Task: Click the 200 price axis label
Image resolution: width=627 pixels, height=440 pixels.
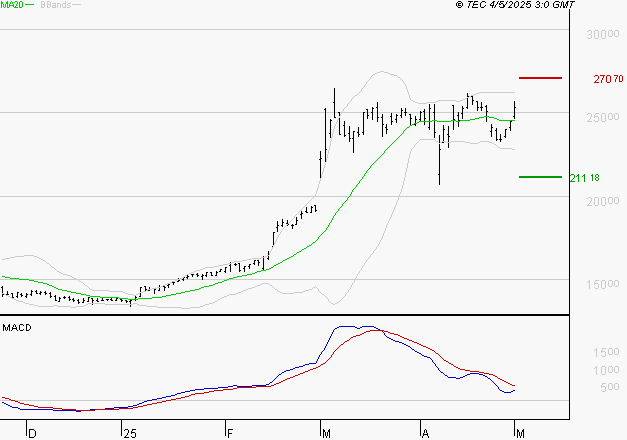Action: point(603,201)
